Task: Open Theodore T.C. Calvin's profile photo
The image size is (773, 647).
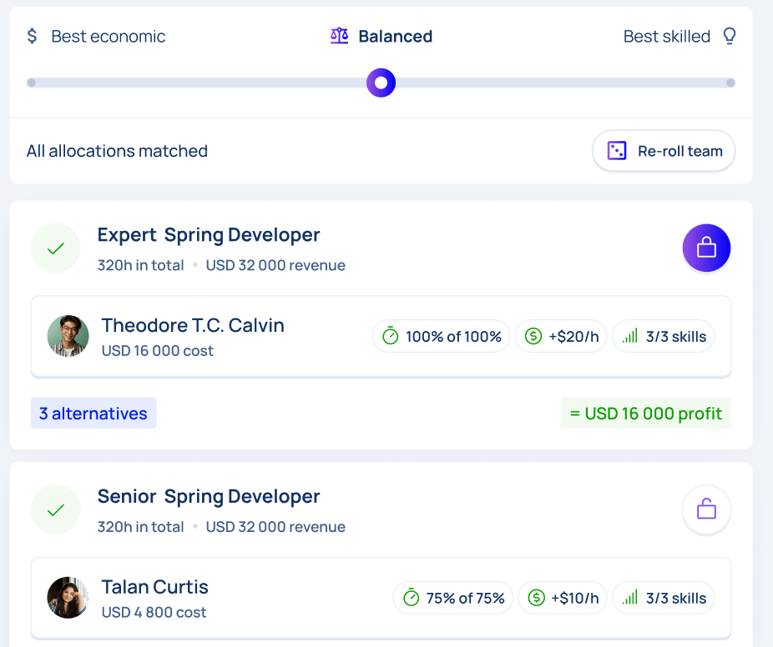Action: (68, 336)
